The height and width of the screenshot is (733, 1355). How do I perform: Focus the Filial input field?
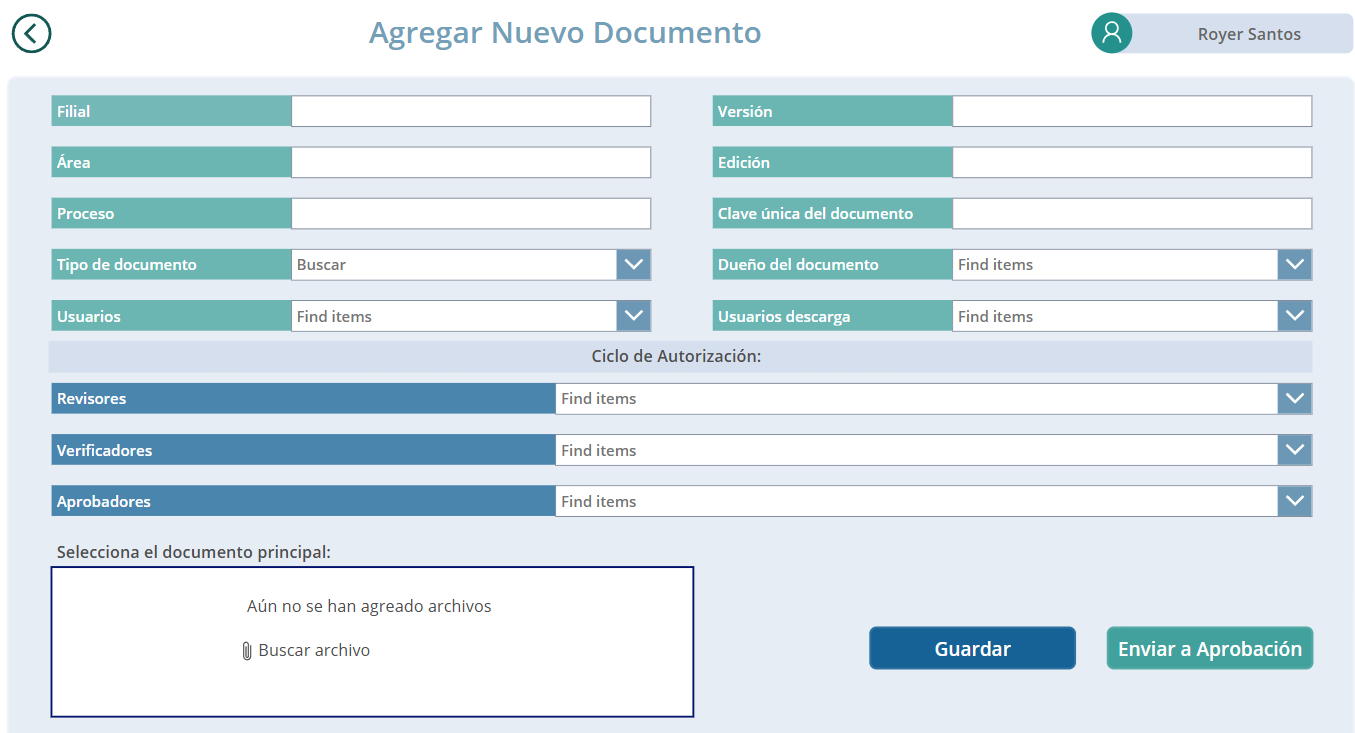(x=471, y=112)
